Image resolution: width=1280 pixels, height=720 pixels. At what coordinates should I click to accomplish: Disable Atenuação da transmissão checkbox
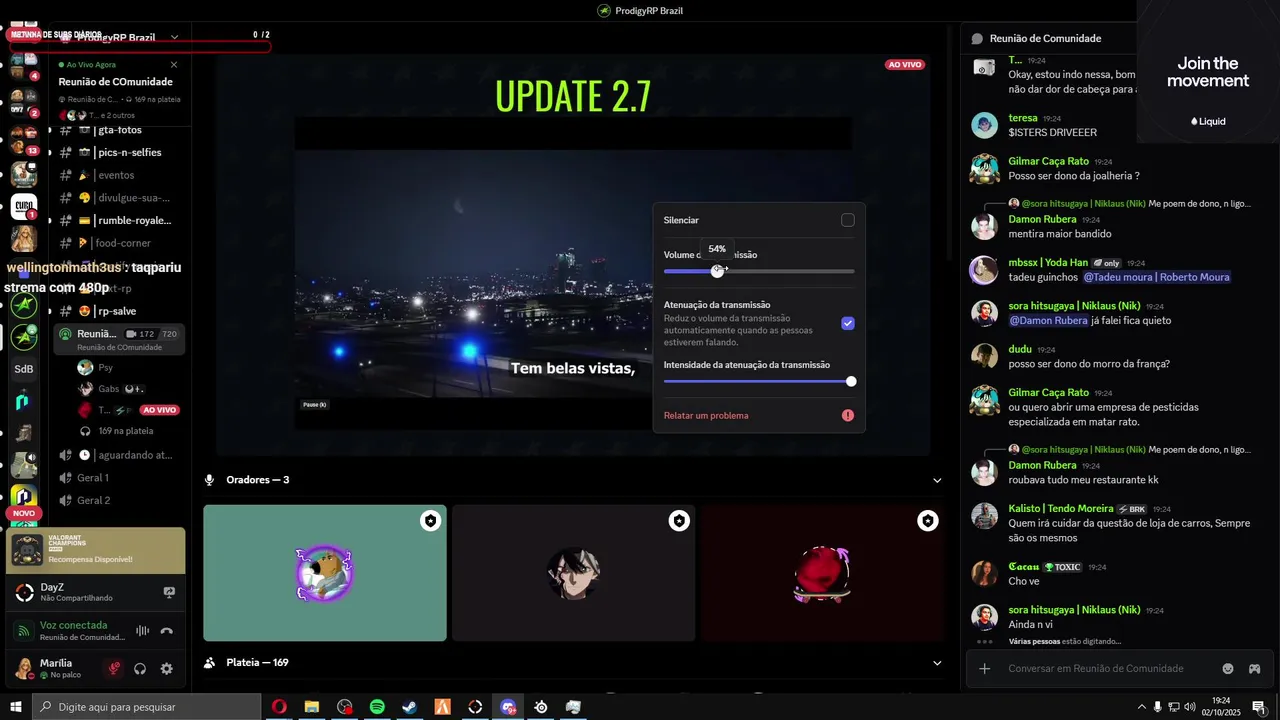[848, 323]
